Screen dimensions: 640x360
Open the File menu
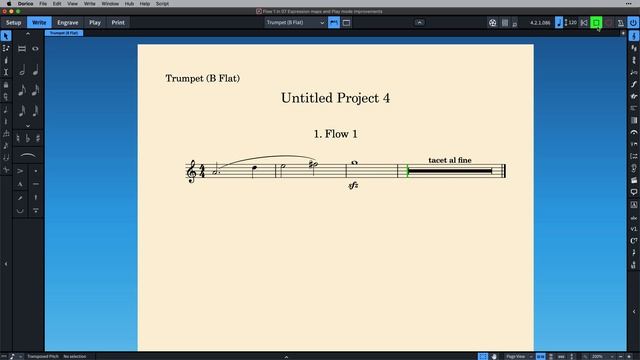coord(43,4)
